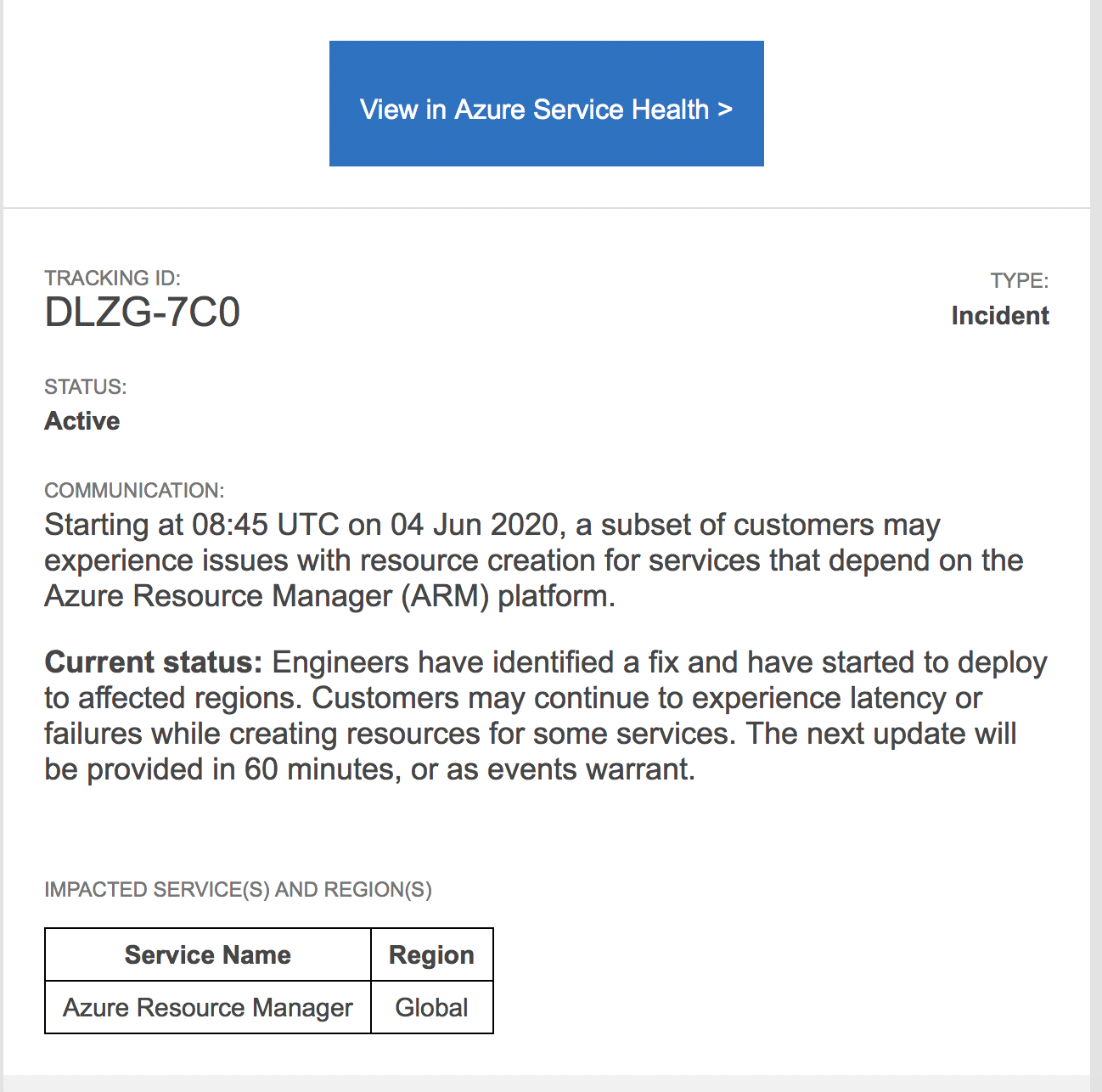1102x1092 pixels.
Task: Click the Current status bold heading
Action: (x=154, y=662)
